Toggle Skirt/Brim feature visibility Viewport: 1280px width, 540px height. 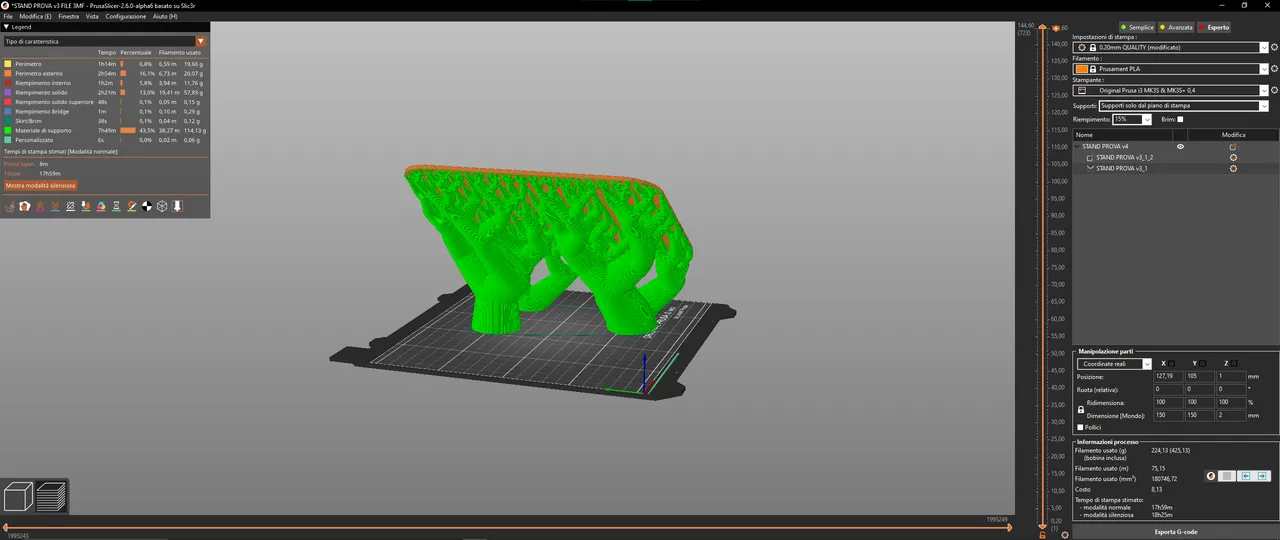point(8,121)
